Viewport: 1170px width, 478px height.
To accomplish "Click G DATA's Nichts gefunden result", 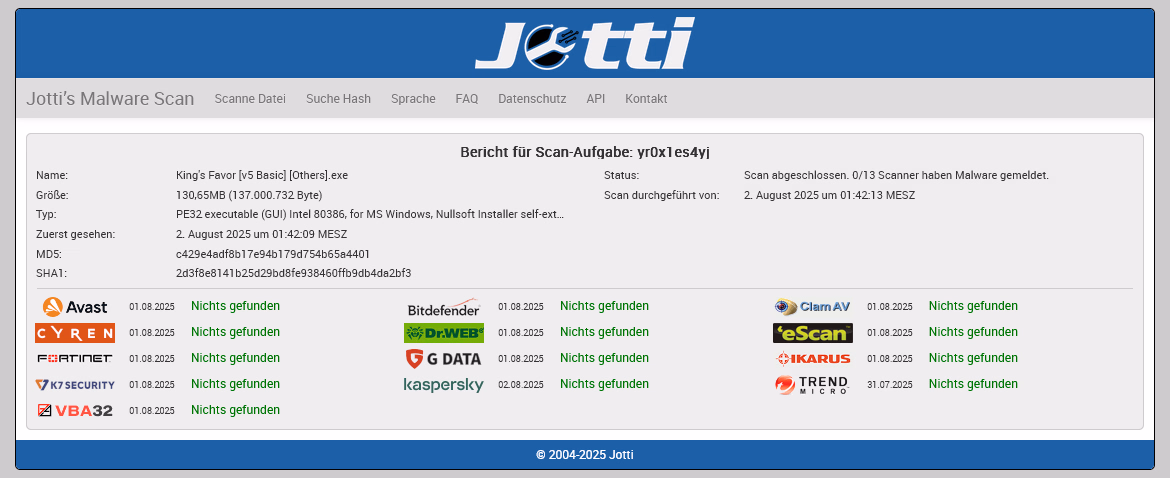I will 604,358.
